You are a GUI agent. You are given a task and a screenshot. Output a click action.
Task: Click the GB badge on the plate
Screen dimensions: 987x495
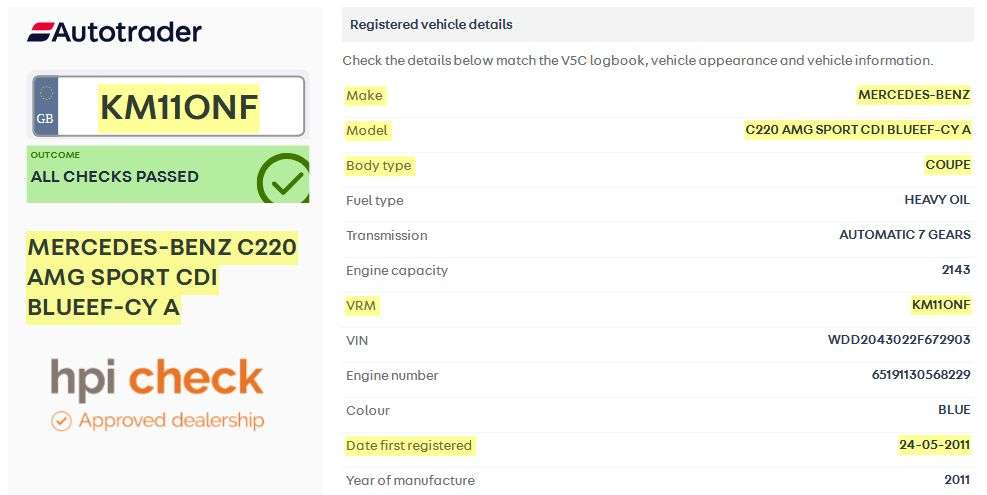pos(45,106)
